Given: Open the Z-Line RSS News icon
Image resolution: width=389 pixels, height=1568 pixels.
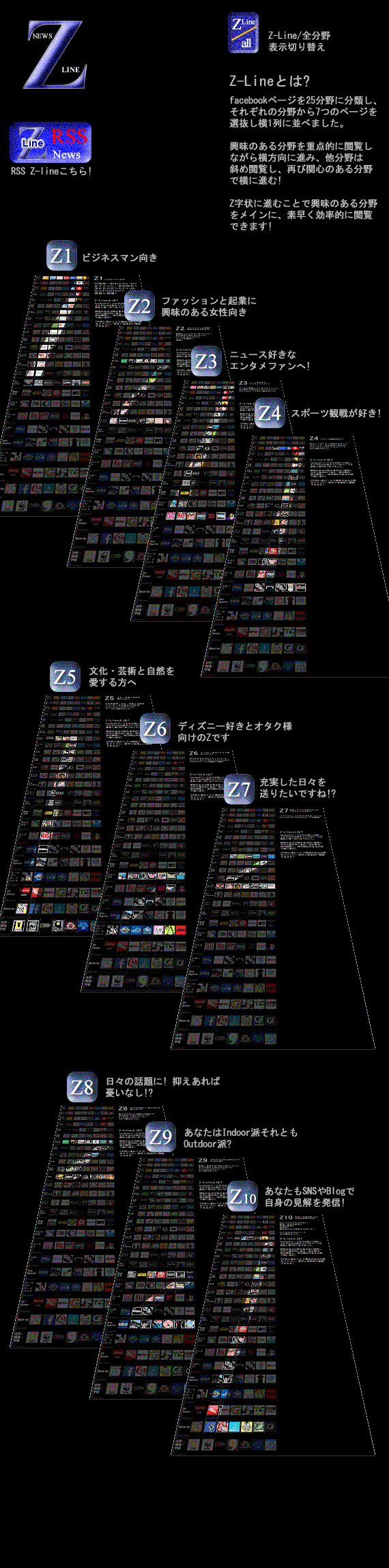Looking at the screenshot, I should [x=51, y=143].
